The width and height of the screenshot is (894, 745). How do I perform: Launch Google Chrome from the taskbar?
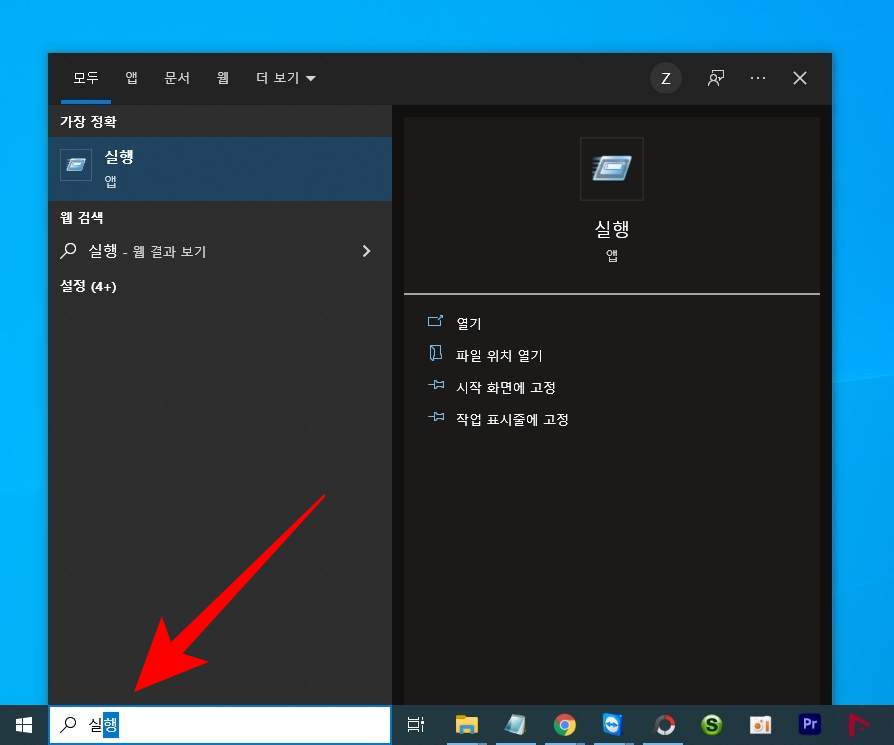click(565, 723)
